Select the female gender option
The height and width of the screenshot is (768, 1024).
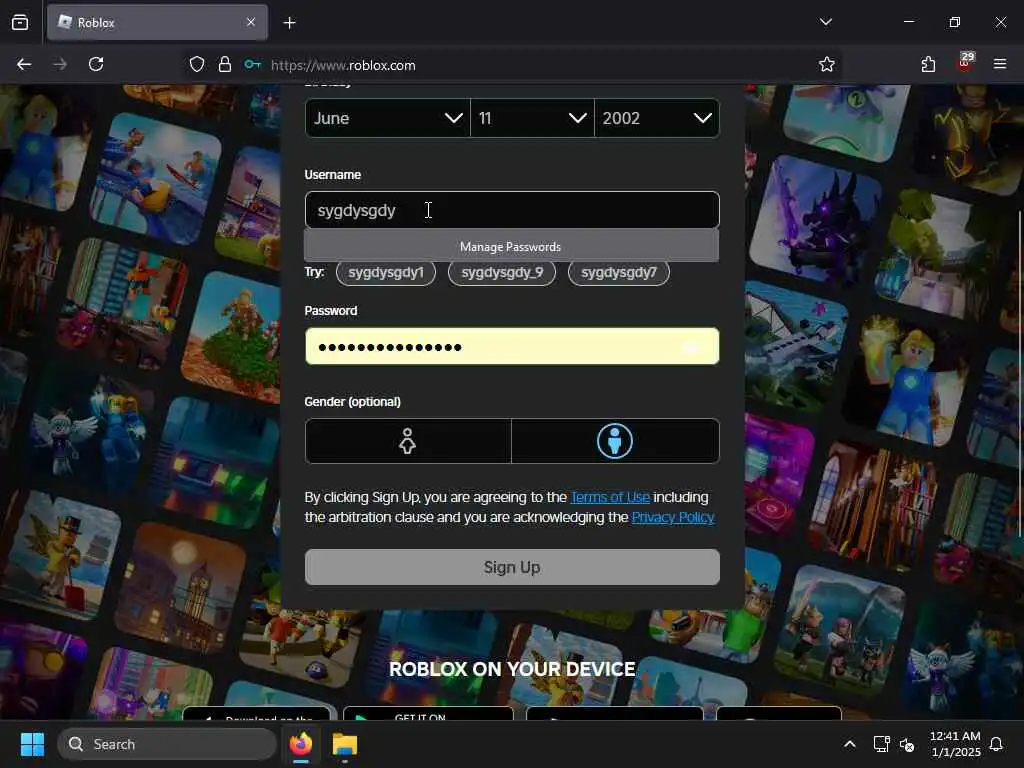coord(408,441)
